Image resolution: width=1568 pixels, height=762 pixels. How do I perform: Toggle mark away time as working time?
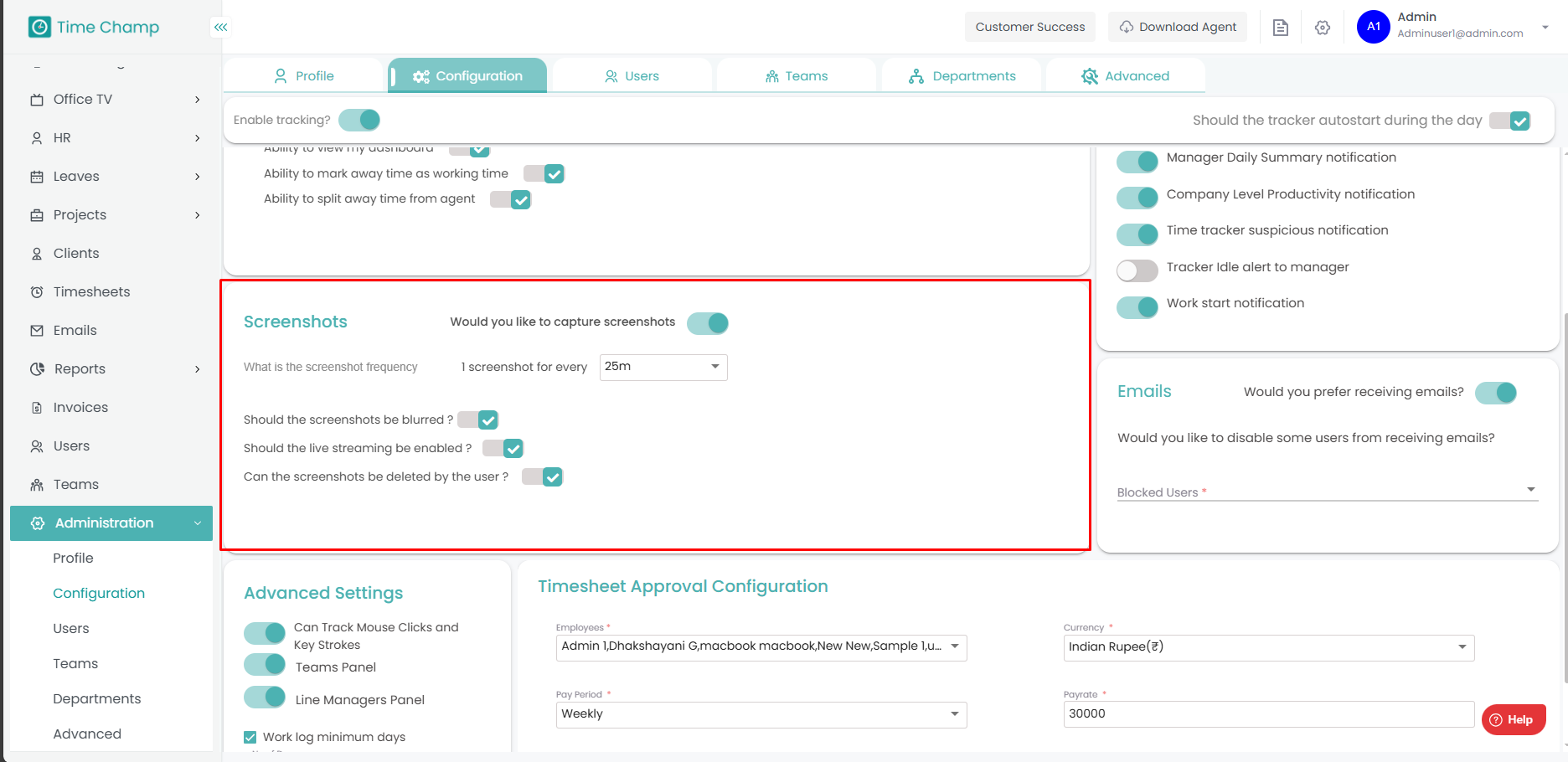tap(544, 173)
